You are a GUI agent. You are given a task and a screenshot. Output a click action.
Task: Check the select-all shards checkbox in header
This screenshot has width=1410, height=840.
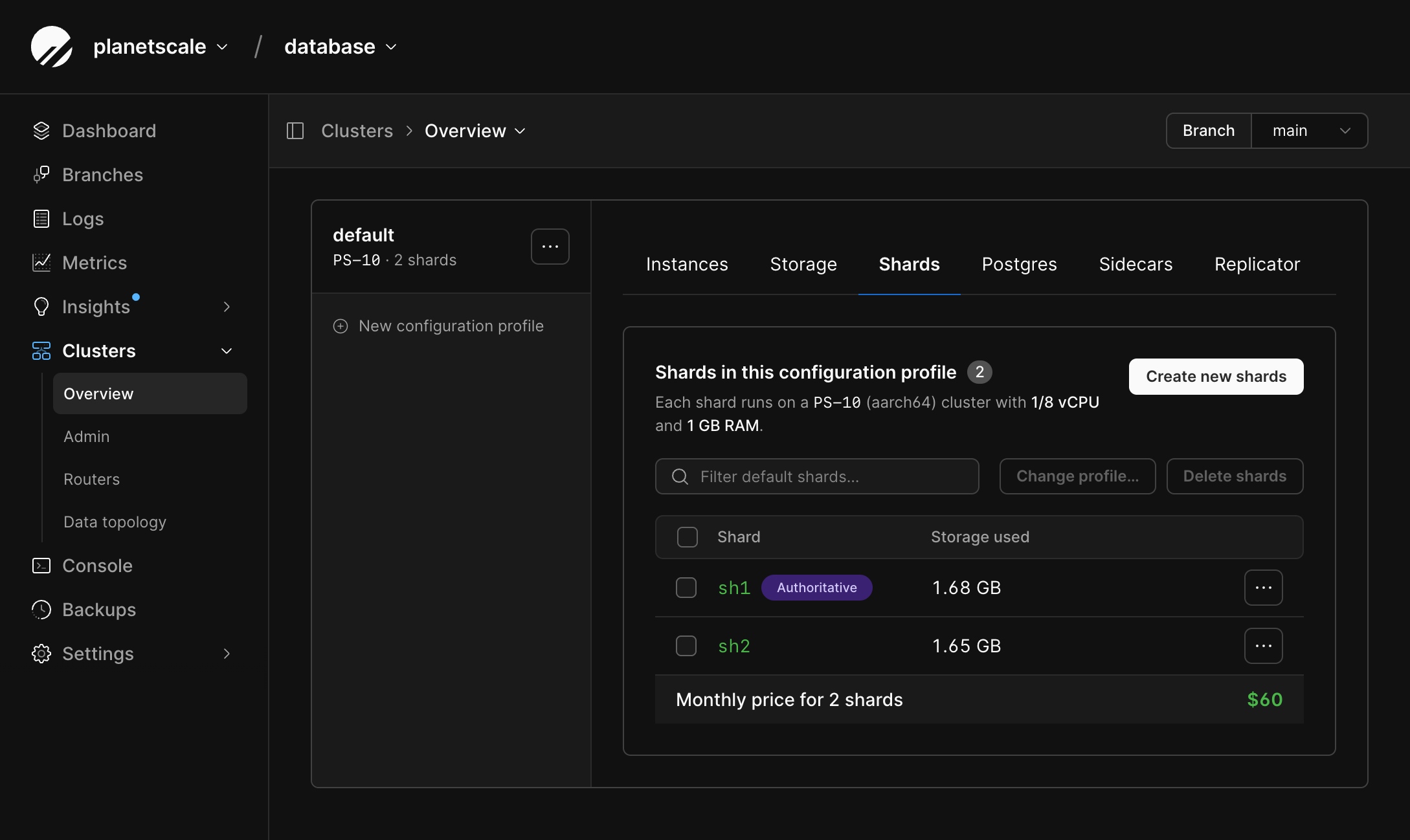(688, 537)
